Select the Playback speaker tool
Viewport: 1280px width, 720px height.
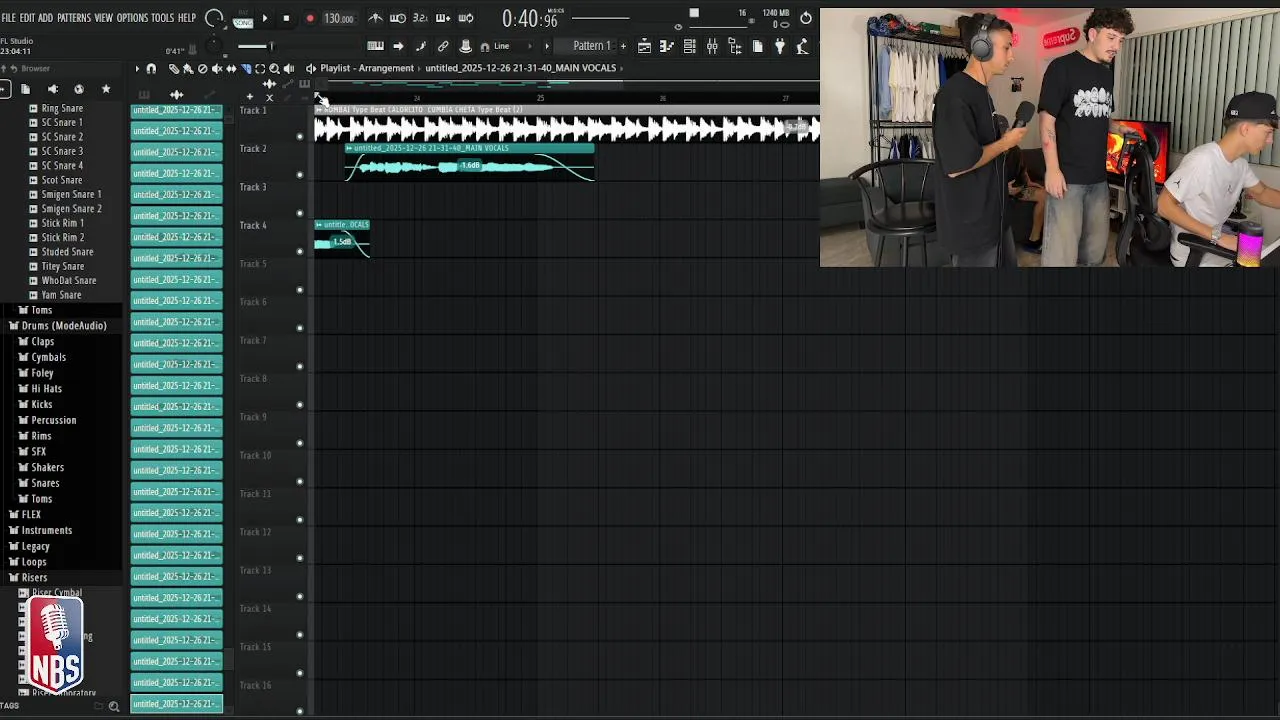pos(289,68)
